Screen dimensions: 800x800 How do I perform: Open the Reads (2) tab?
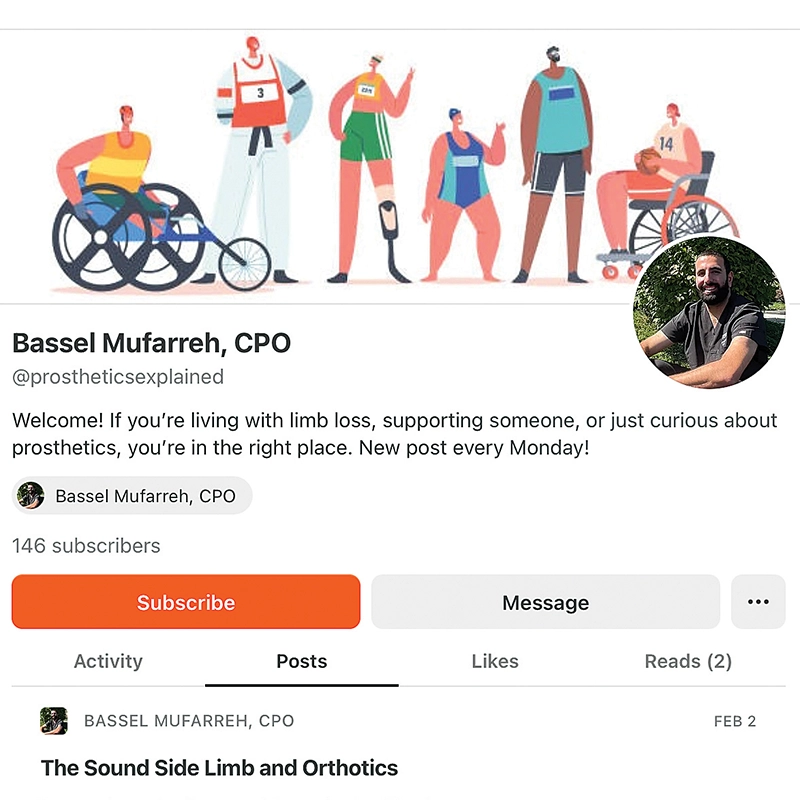688,661
